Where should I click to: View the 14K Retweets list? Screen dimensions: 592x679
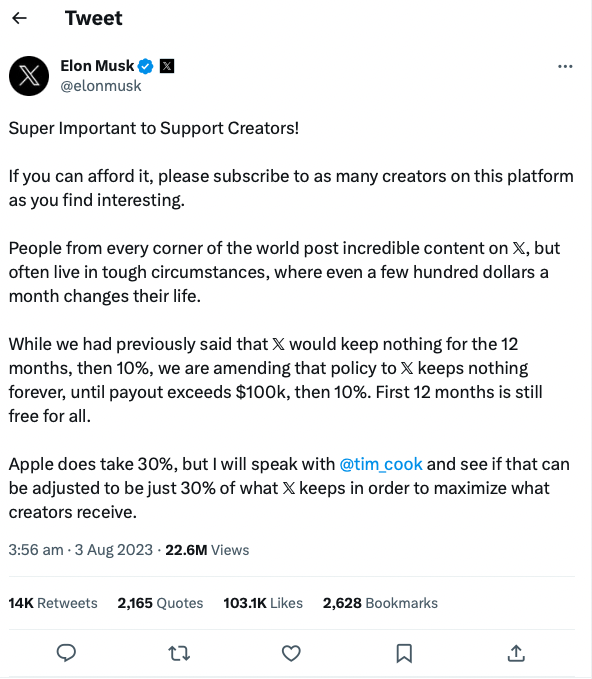pos(53,603)
